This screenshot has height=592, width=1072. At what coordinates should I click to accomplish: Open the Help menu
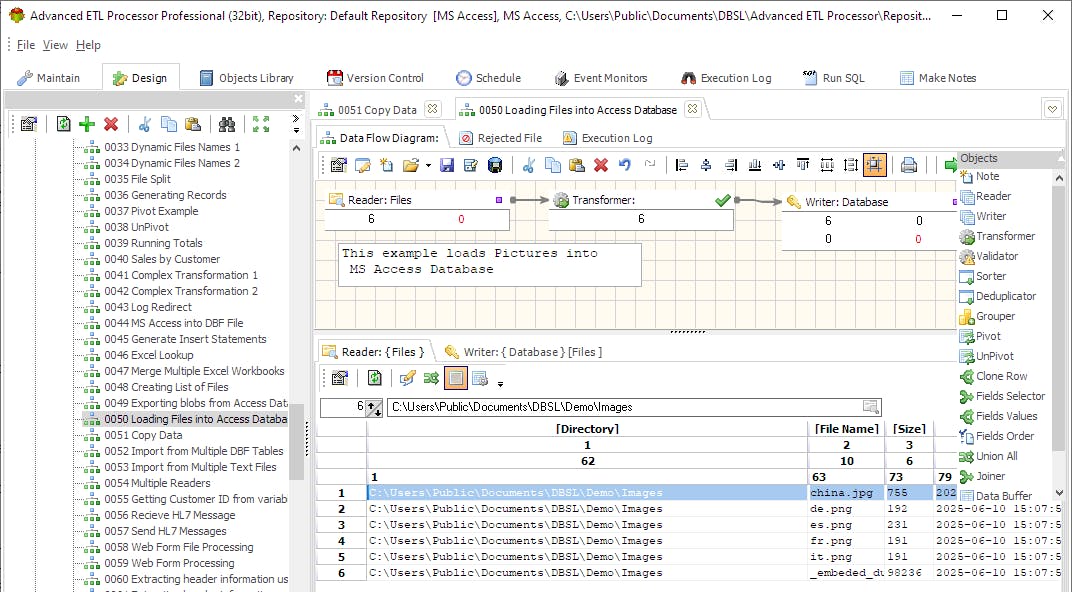pos(88,45)
